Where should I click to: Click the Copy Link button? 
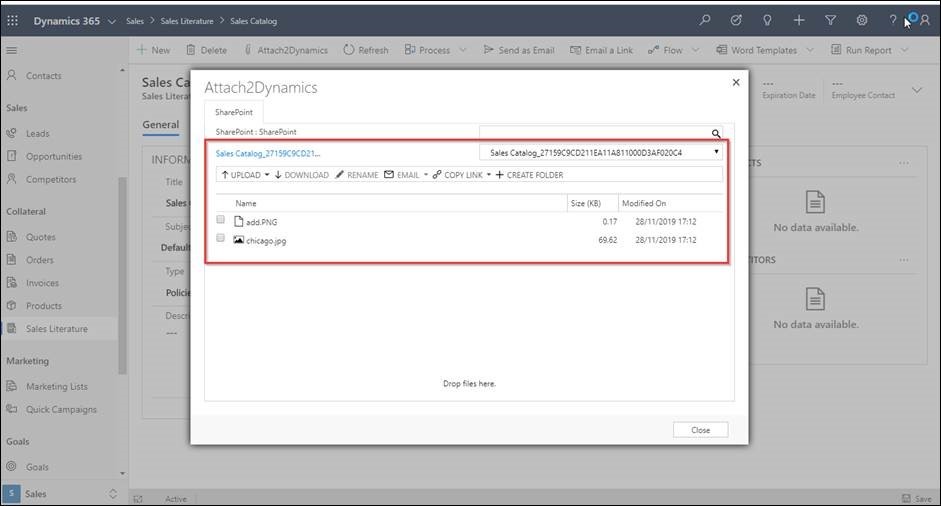point(457,175)
